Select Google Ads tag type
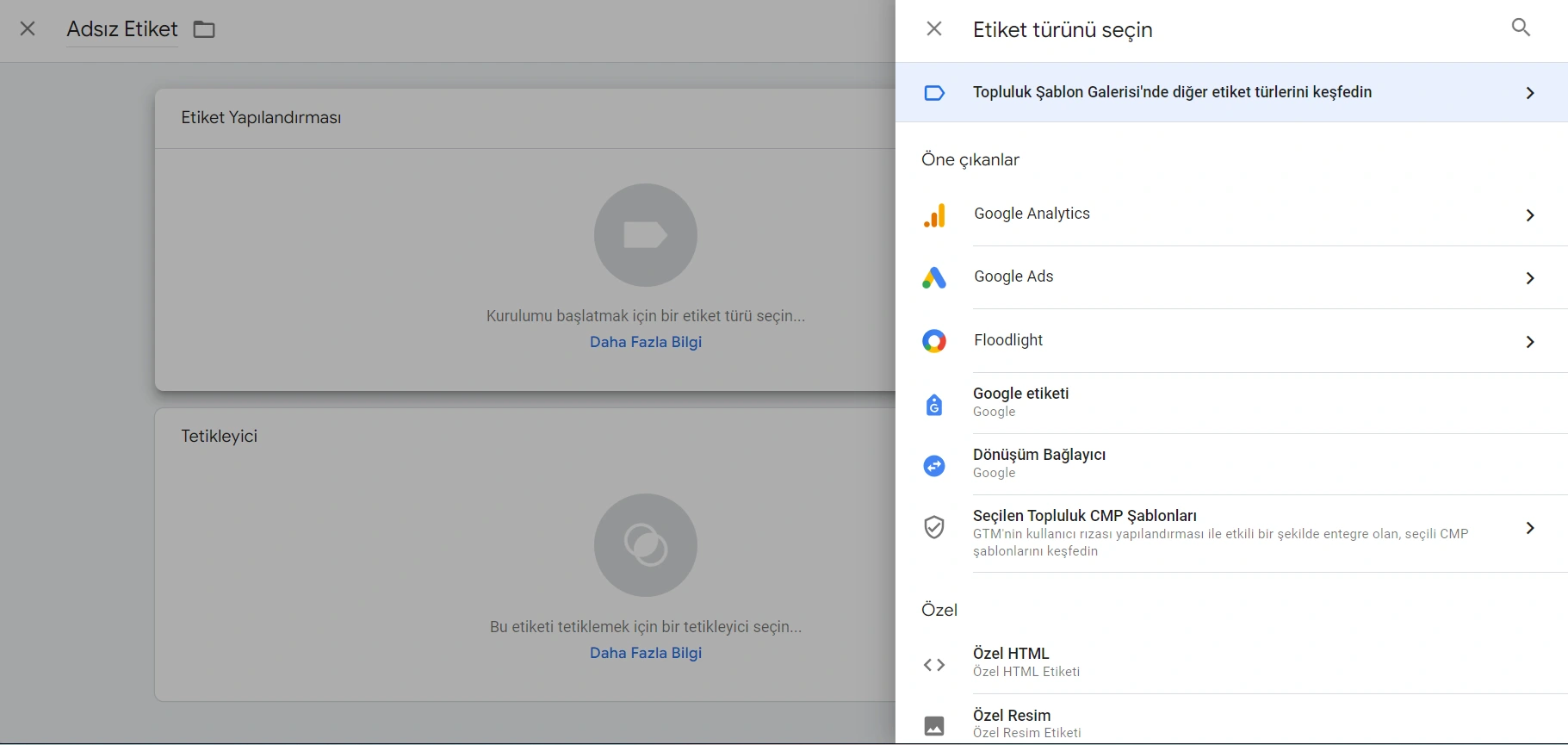Viewport: 1568px width, 745px height. click(1231, 277)
